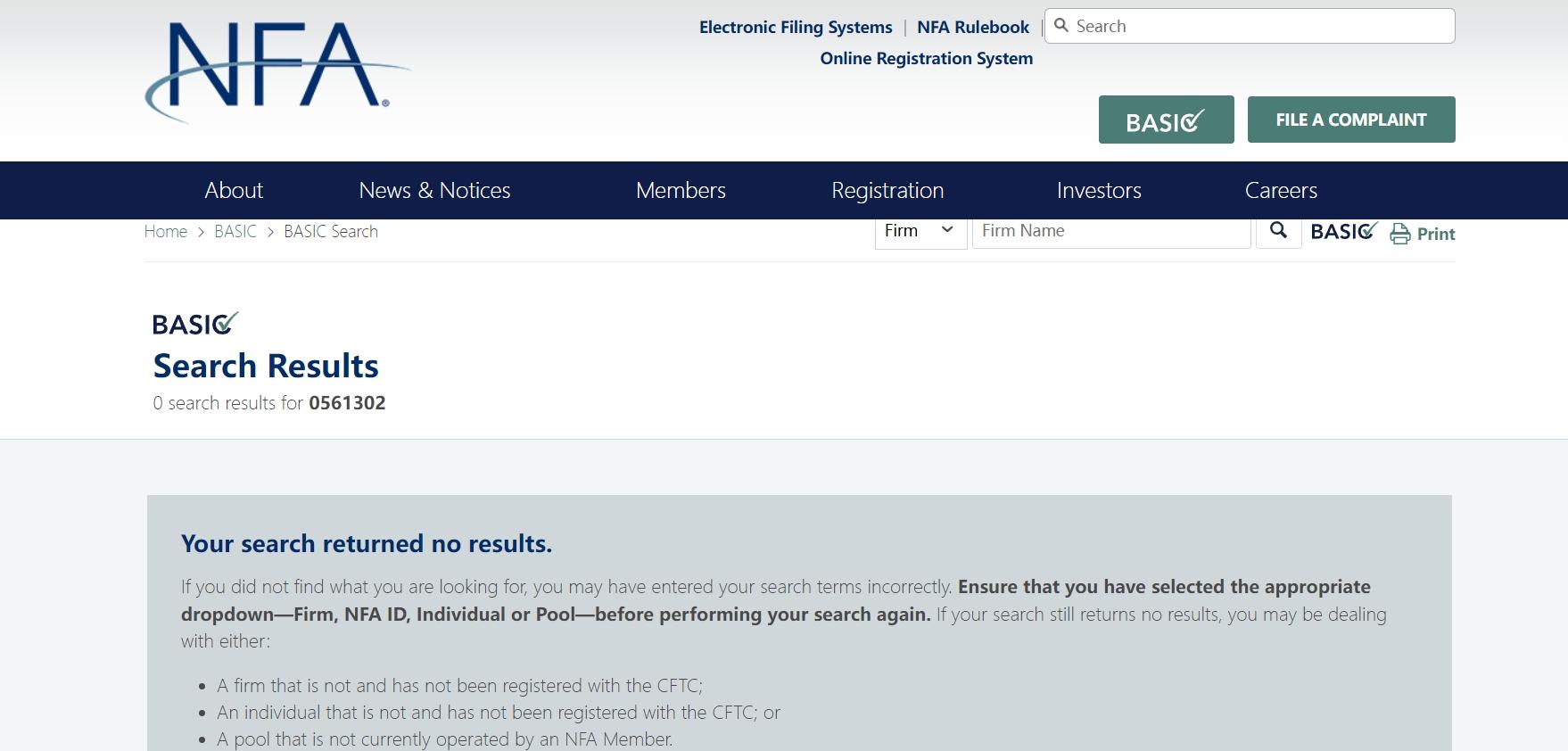This screenshot has width=1568, height=751.
Task: Go to the BASIC breadcrumb link
Action: point(235,231)
